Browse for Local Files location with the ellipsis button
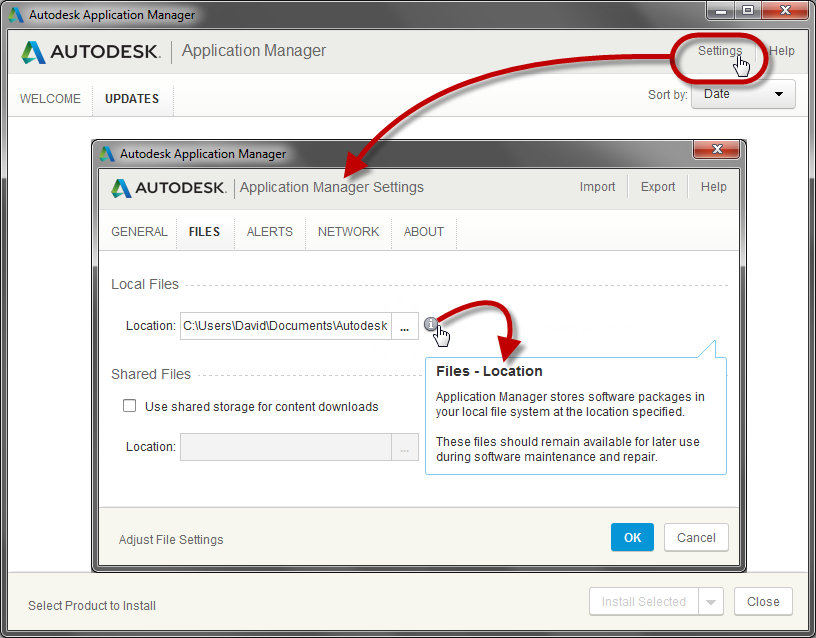 (x=404, y=326)
